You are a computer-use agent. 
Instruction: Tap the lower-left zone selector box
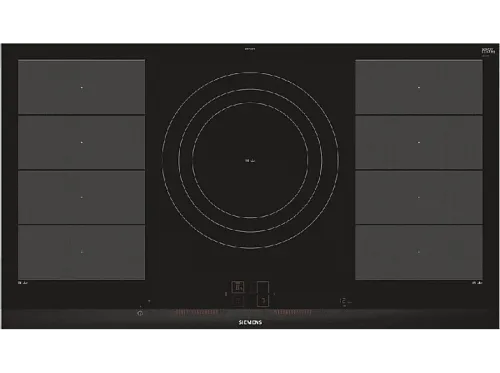[x=238, y=301]
